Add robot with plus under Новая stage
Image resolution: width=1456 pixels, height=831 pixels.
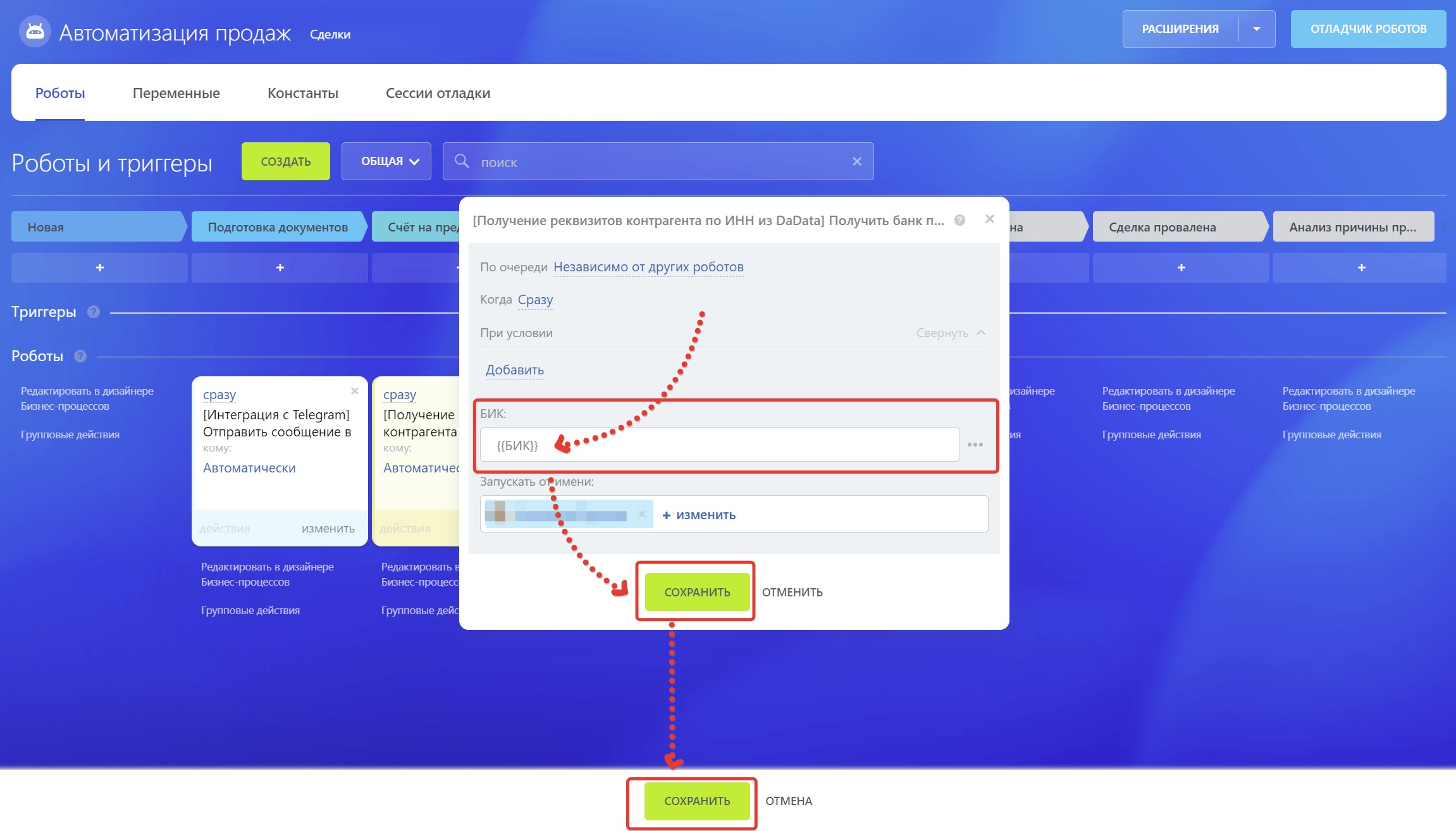coord(99,268)
